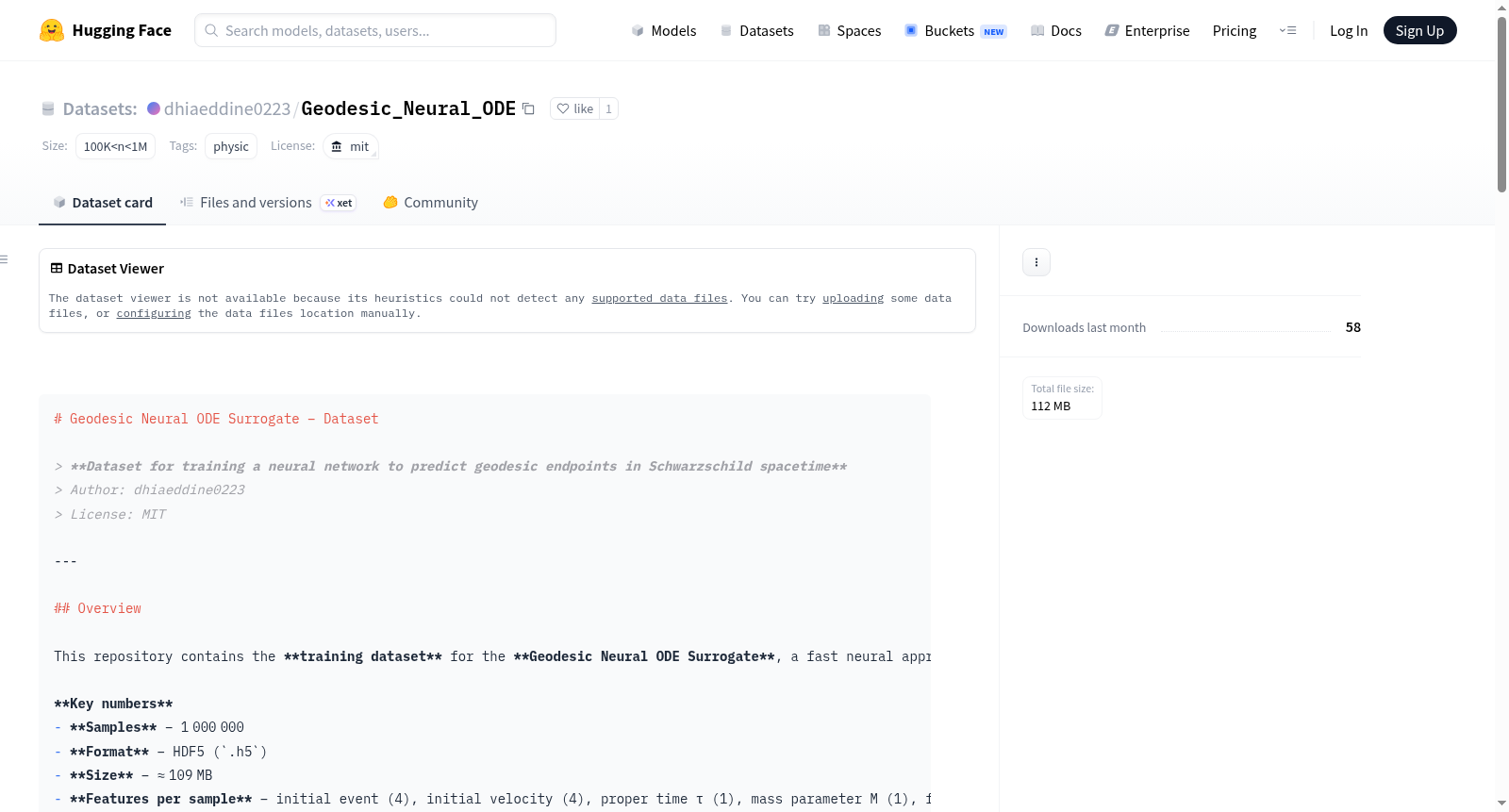Focus the search models input field
The height and width of the screenshot is (812, 1509).
pyautogui.click(x=375, y=30)
